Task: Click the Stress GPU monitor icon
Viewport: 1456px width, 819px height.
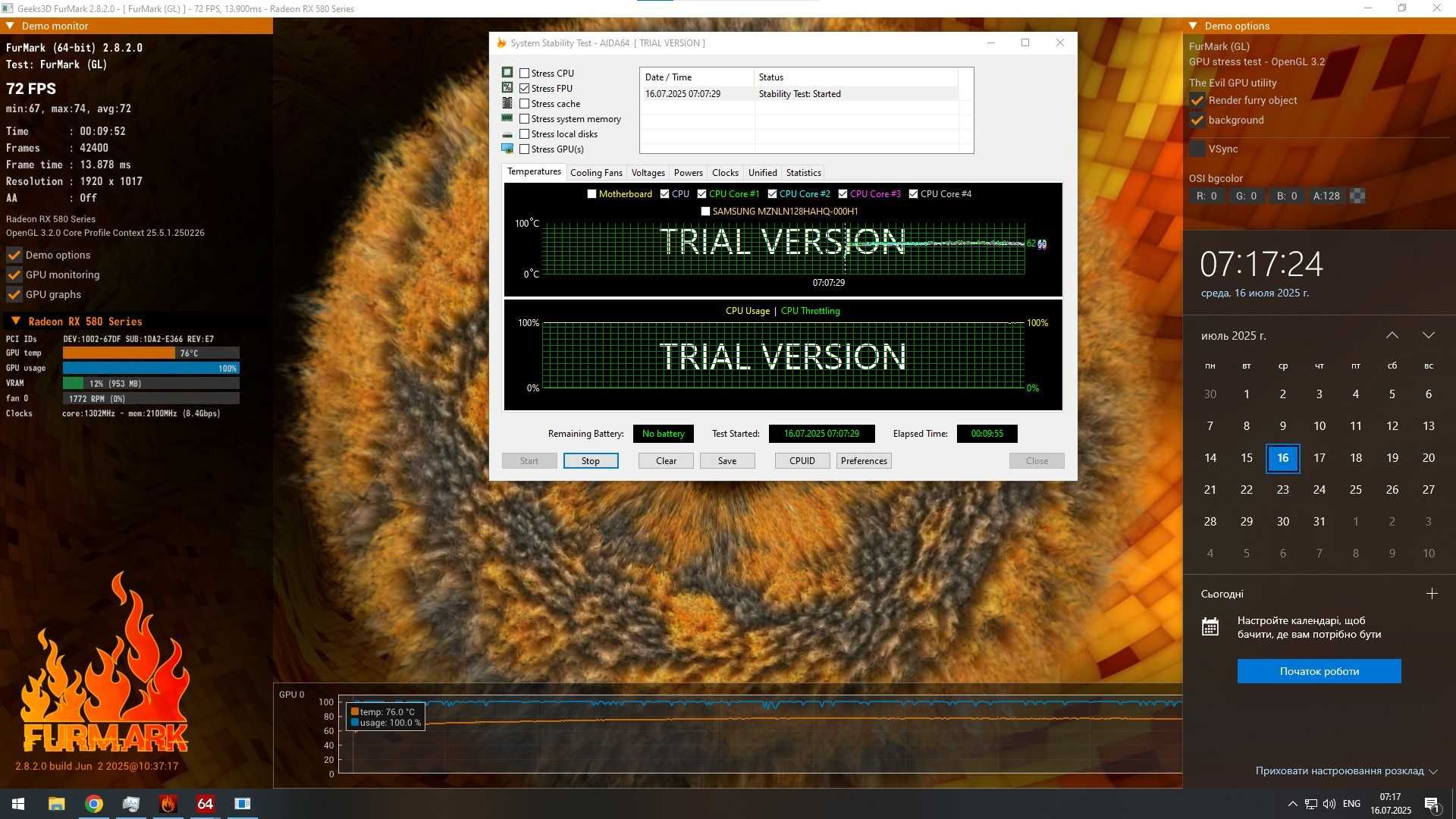Action: point(507,149)
